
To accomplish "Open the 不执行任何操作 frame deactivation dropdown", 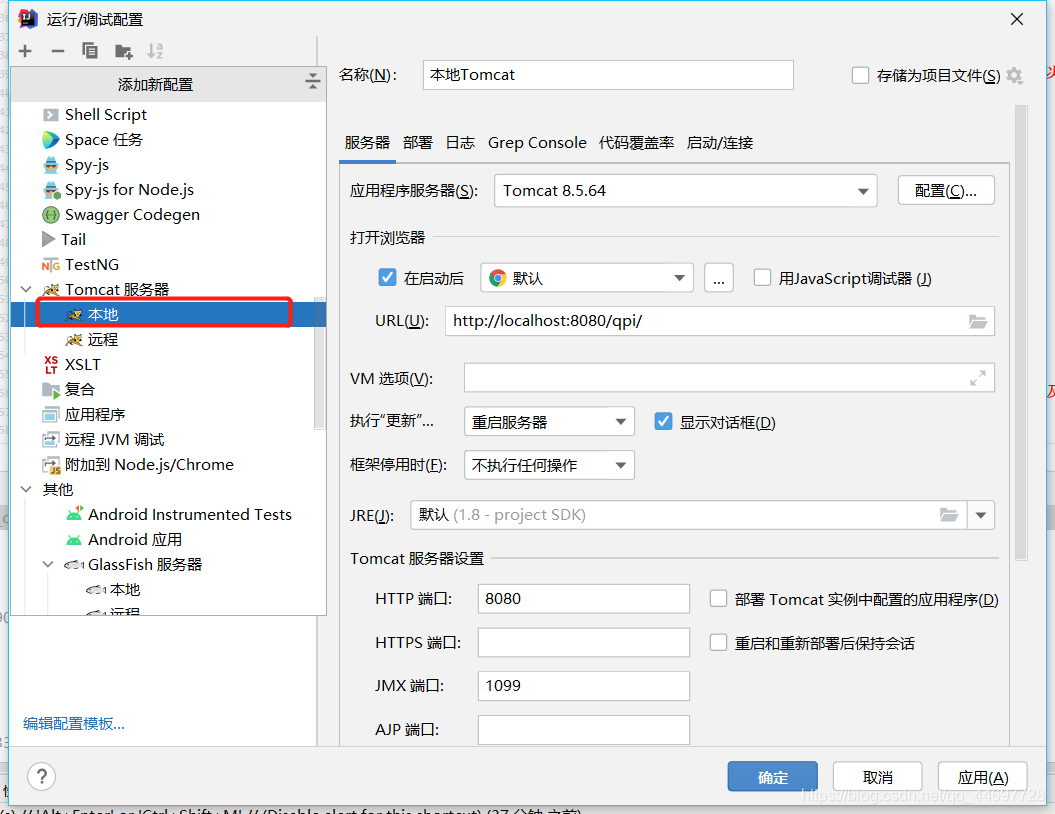I will tap(549, 465).
